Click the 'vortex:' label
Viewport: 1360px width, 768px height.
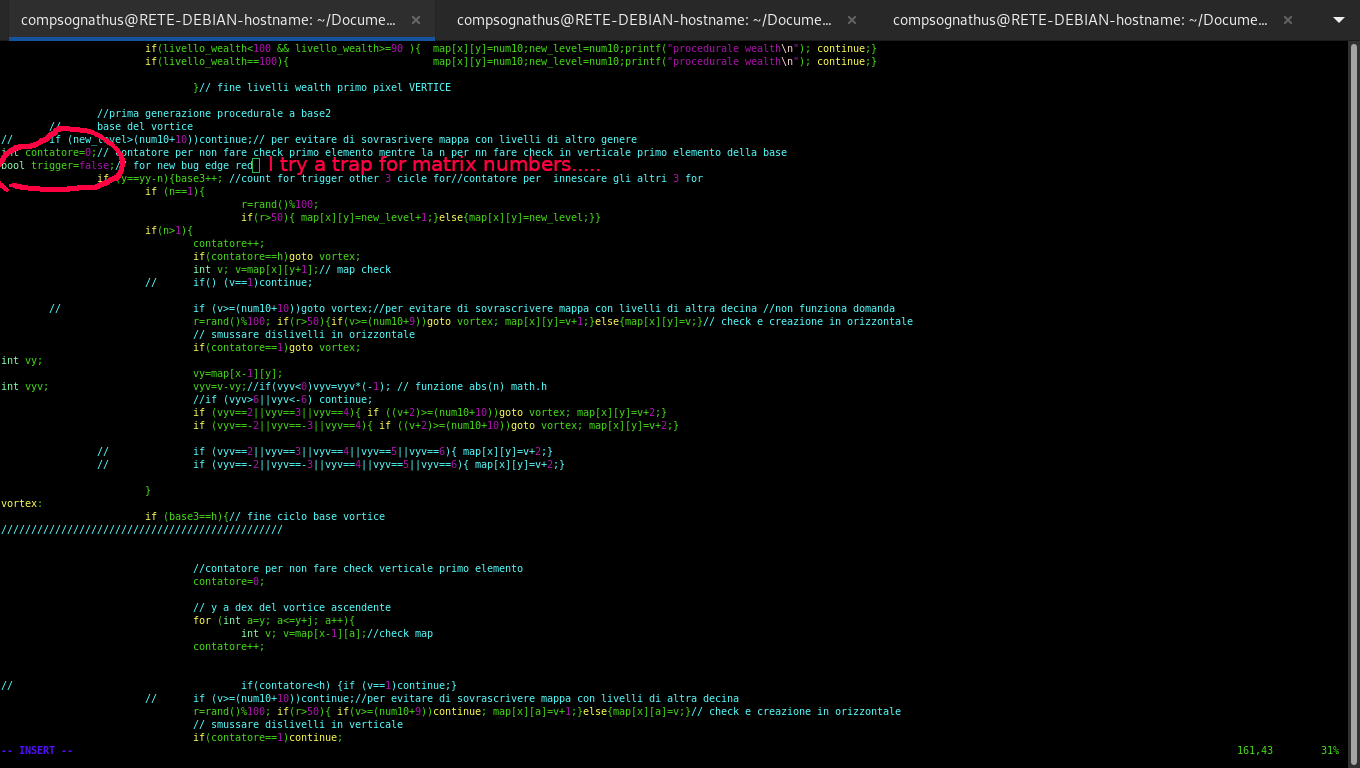(22, 504)
